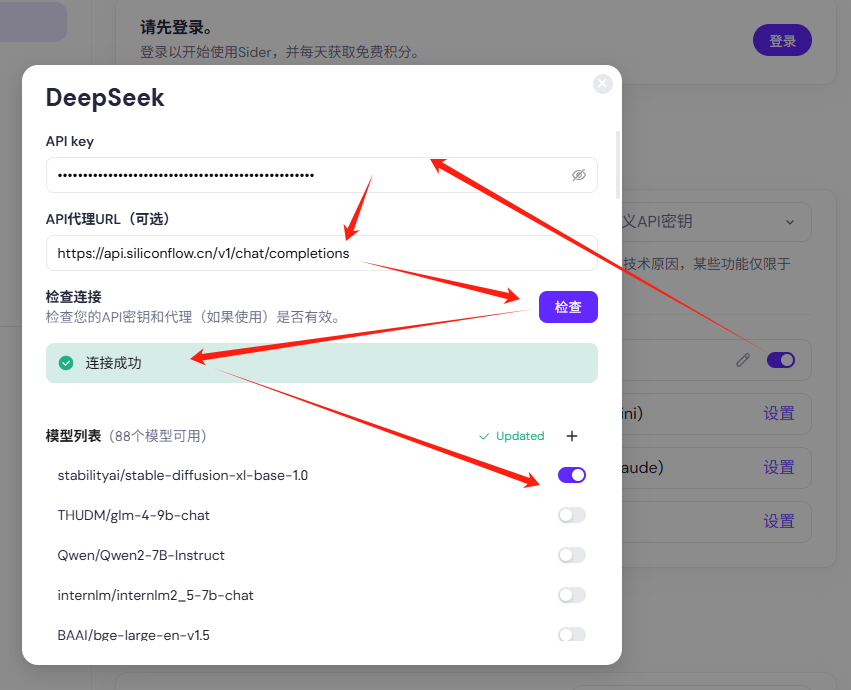Viewport: 851px width, 690px height.
Task: Click the pencil edit icon in background
Action: [743, 360]
